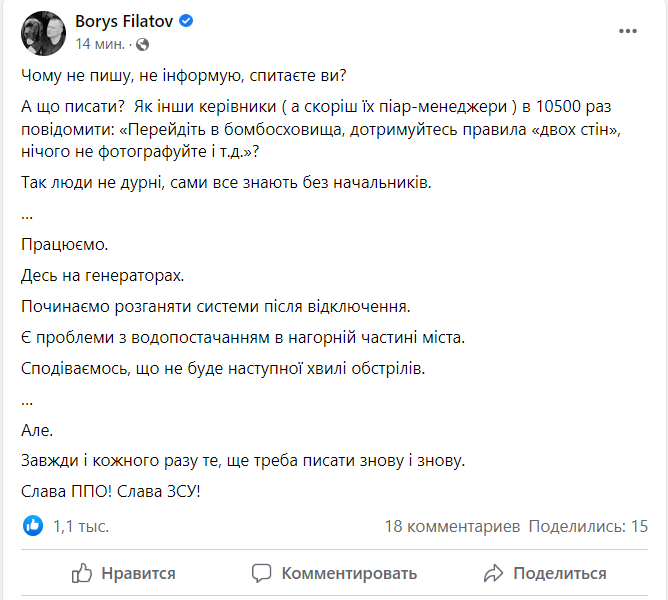Click the share arrow icon beside Поделиться
Screen dimensions: 668x600
coord(492,573)
